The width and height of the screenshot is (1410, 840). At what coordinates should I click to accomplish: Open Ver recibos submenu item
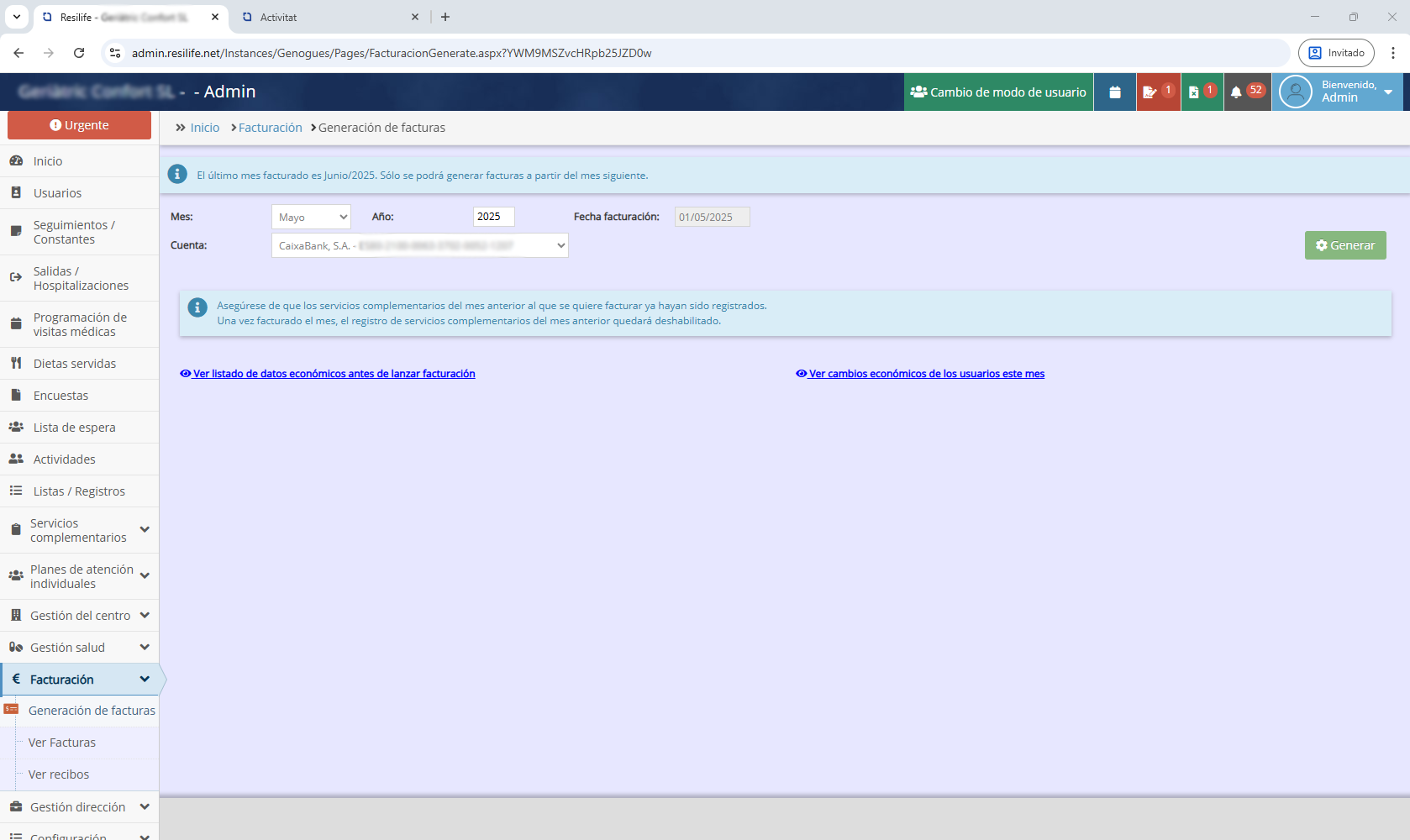click(59, 774)
